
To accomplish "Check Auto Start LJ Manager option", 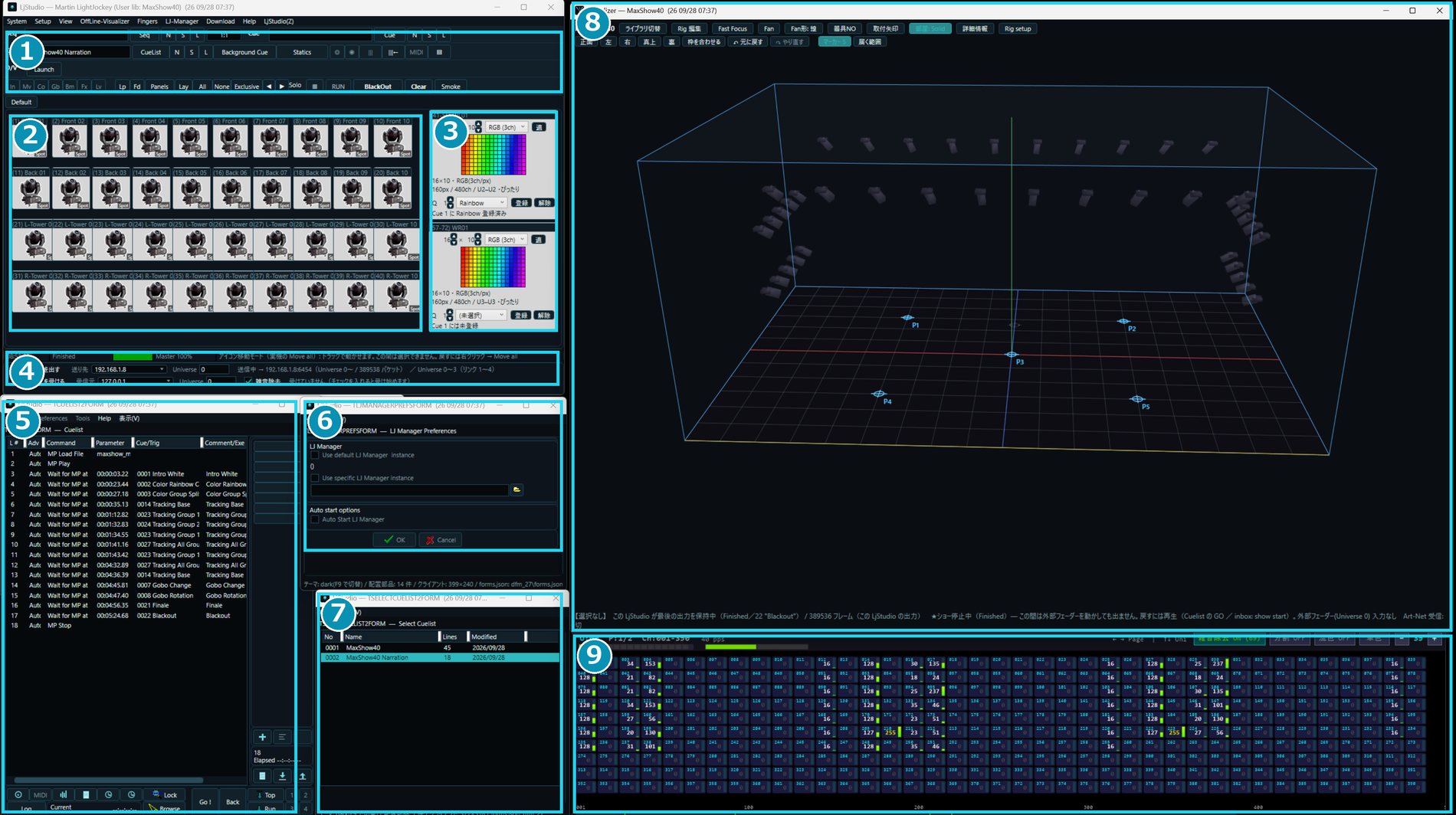I will pyautogui.click(x=315, y=519).
